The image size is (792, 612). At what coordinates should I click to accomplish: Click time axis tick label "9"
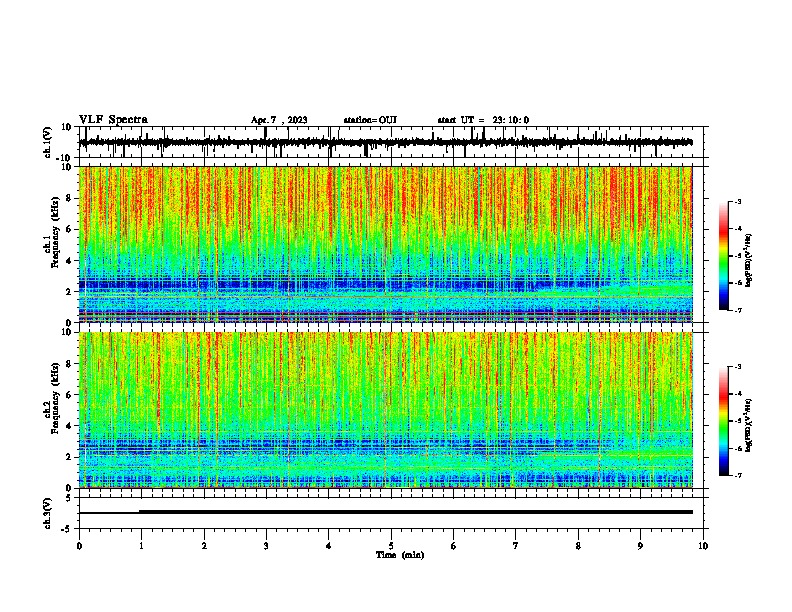coord(640,546)
